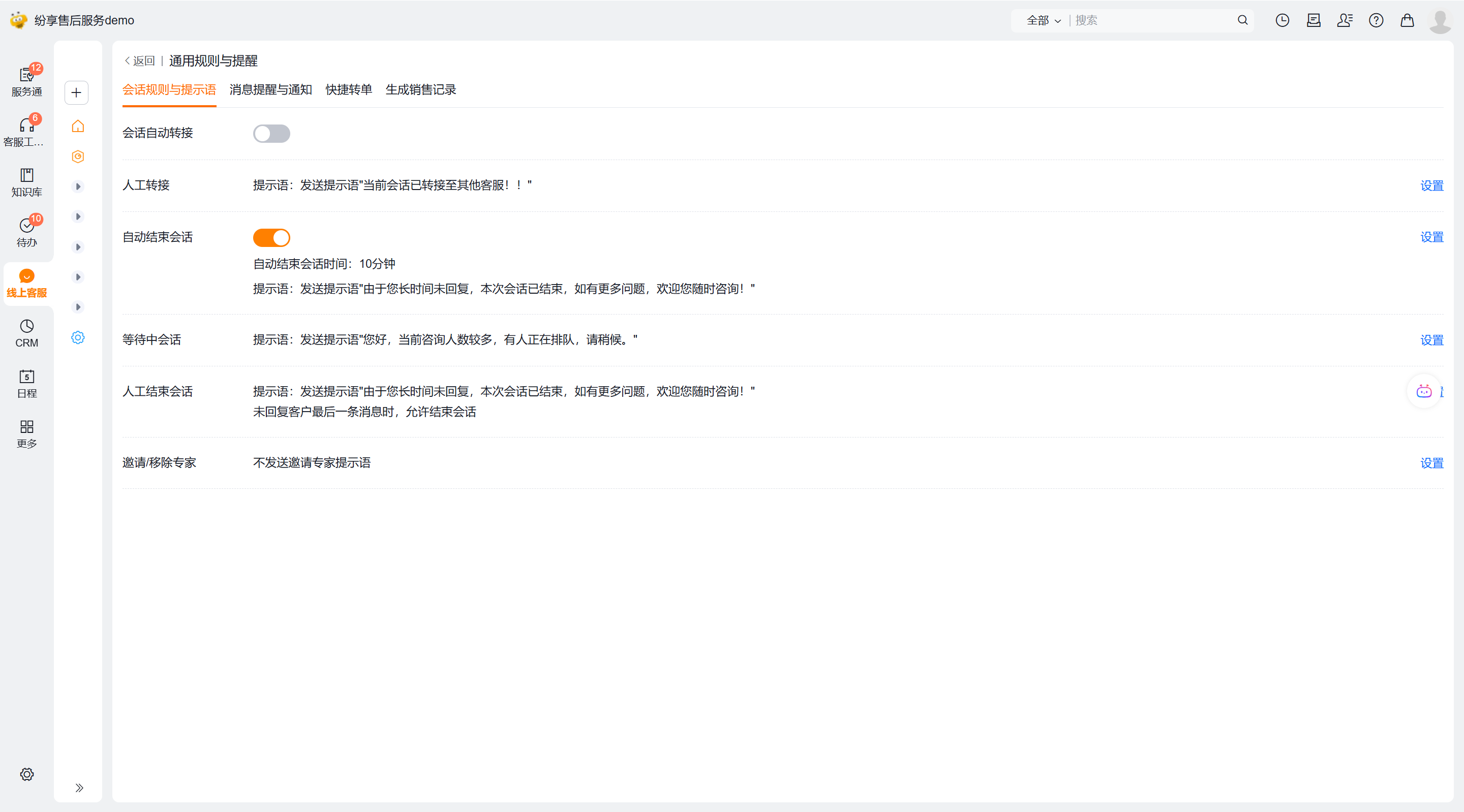Switch to 快捷转单 tab

click(x=348, y=90)
